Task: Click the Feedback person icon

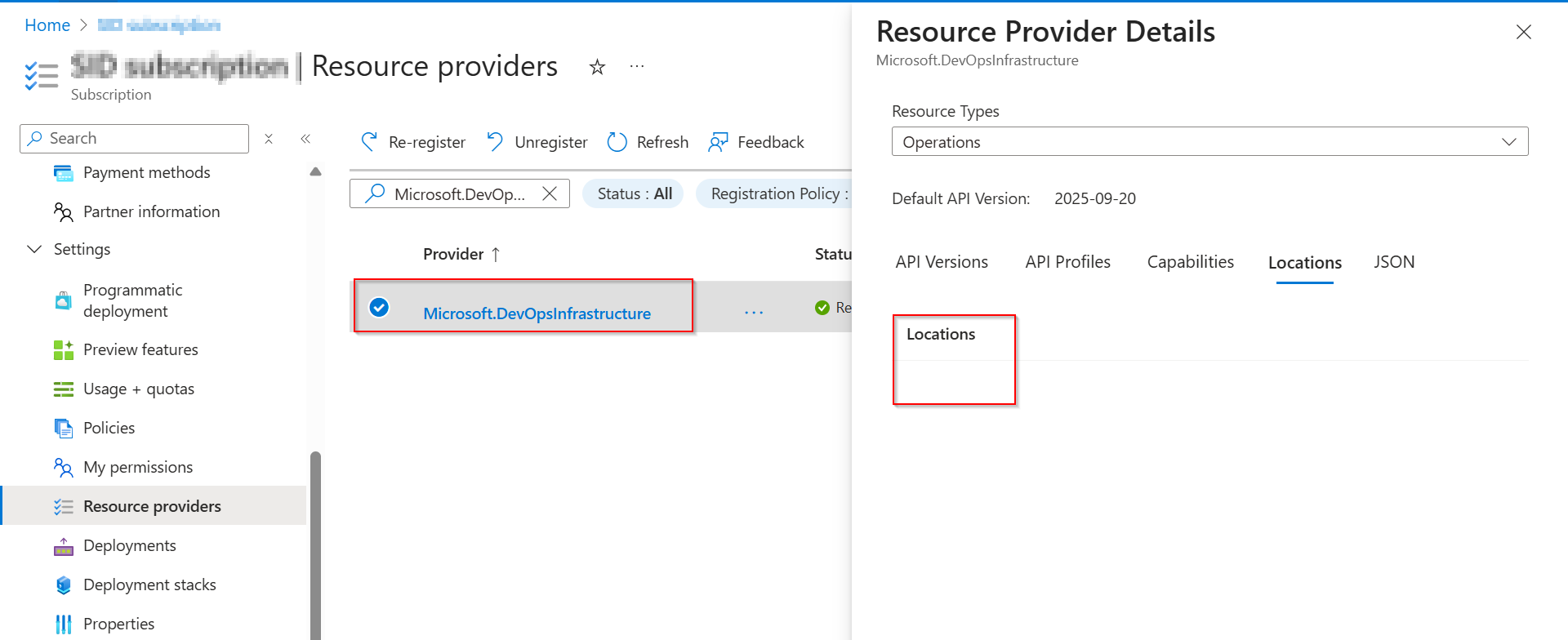Action: coord(718,142)
